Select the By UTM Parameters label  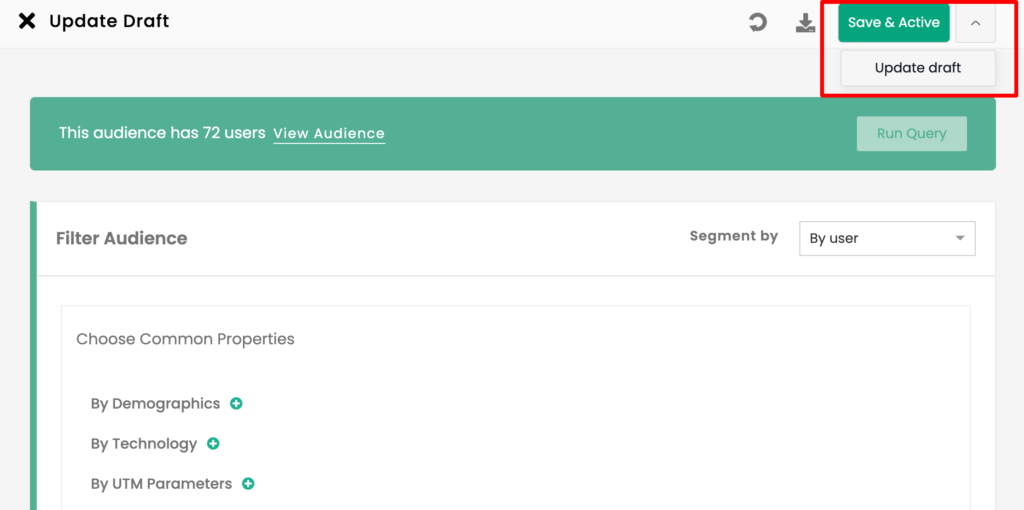coord(161,484)
